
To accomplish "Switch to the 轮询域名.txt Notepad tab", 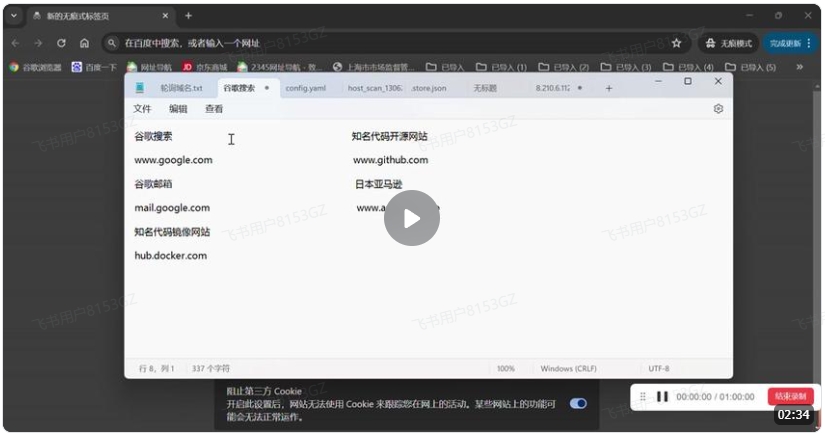I will (182, 88).
